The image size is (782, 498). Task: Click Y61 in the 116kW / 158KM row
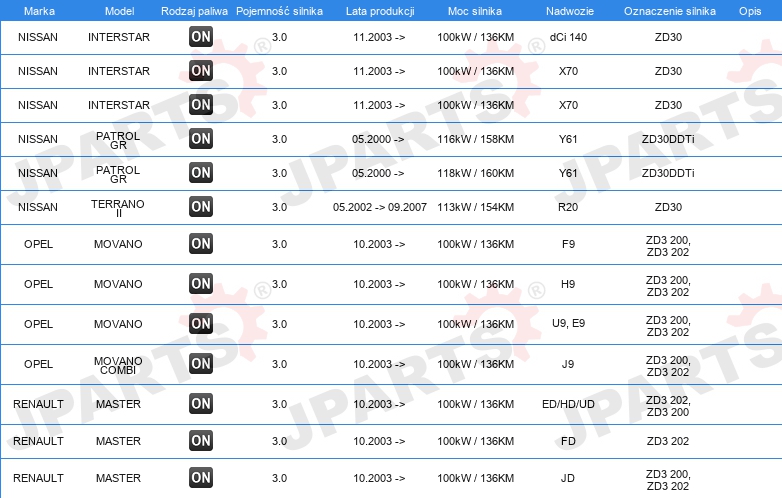pos(568,139)
